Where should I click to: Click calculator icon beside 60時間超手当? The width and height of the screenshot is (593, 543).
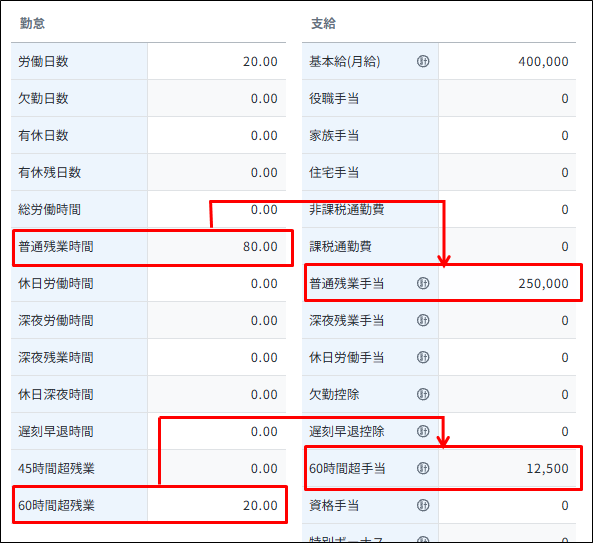point(423,468)
